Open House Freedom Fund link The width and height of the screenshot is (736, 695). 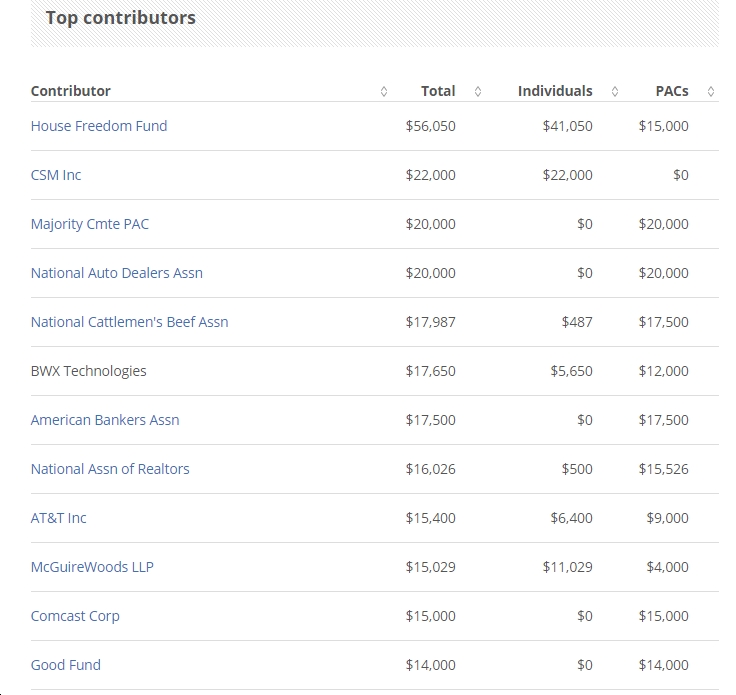point(99,126)
